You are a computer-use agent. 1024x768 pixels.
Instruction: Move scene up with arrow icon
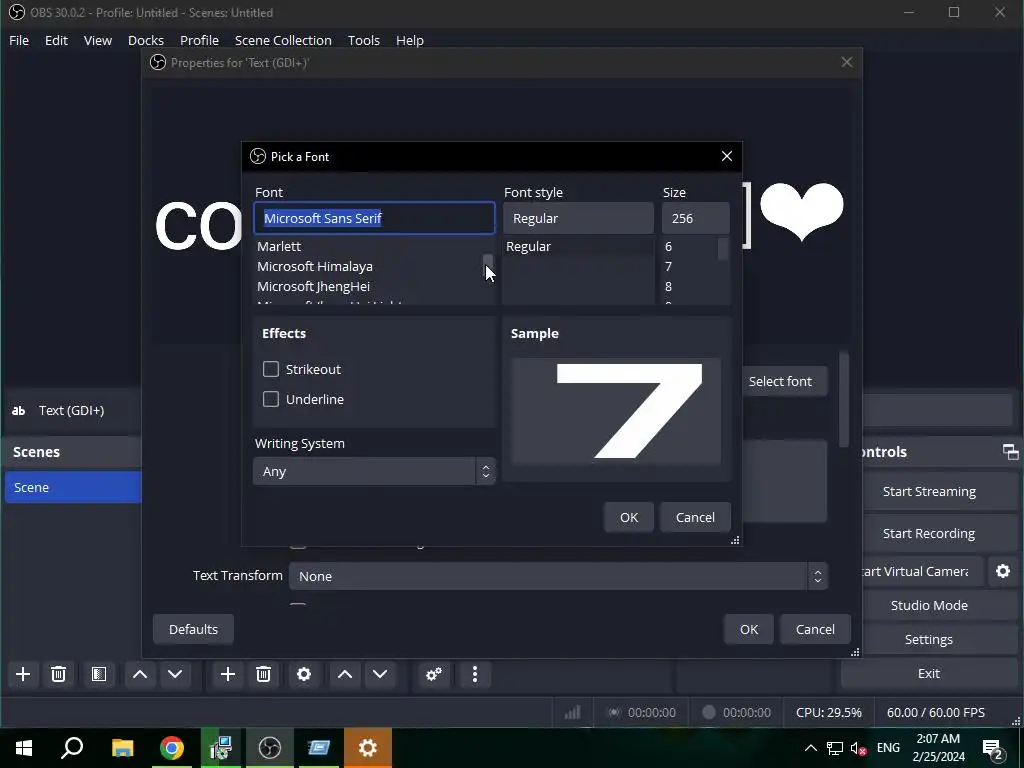click(140, 674)
